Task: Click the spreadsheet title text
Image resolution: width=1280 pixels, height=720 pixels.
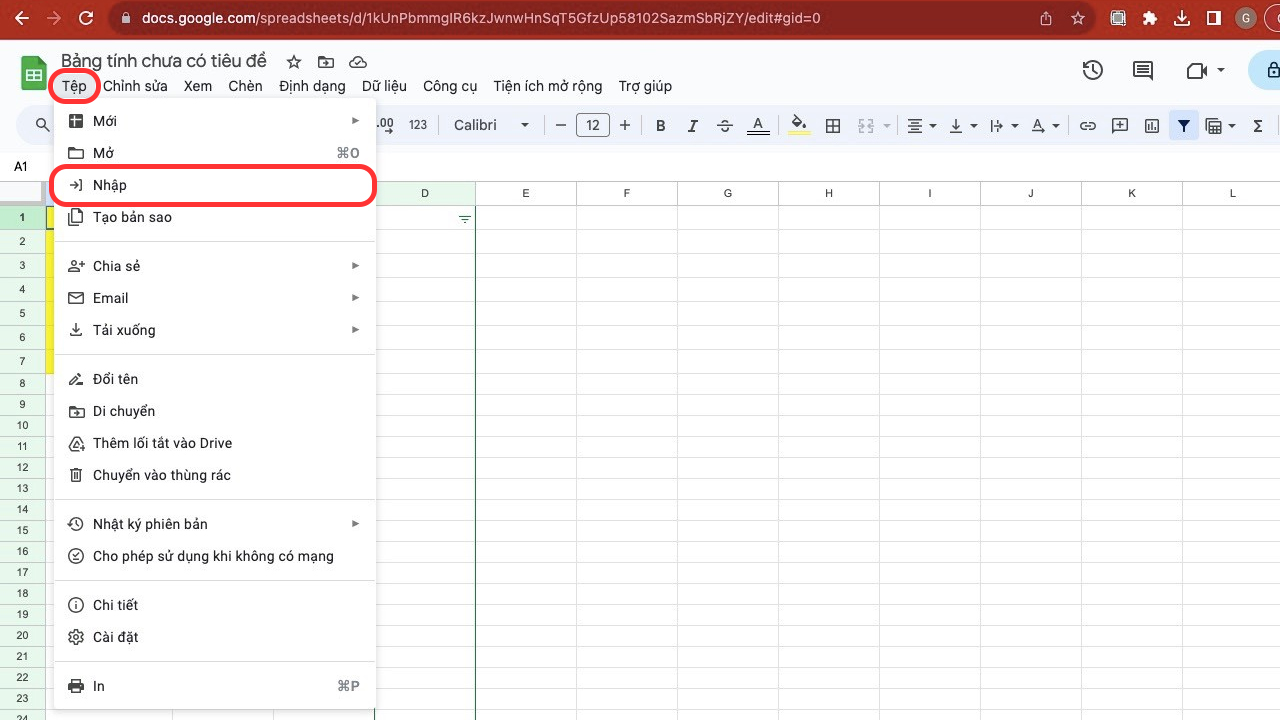Action: click(164, 62)
